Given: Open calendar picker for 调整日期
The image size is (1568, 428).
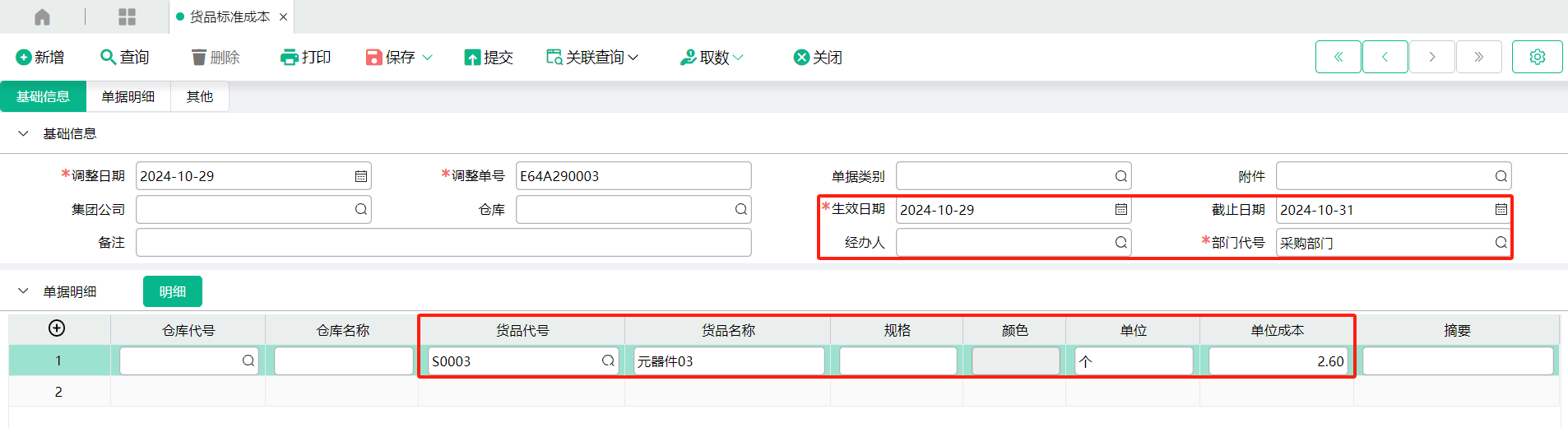Looking at the screenshot, I should click(x=360, y=176).
